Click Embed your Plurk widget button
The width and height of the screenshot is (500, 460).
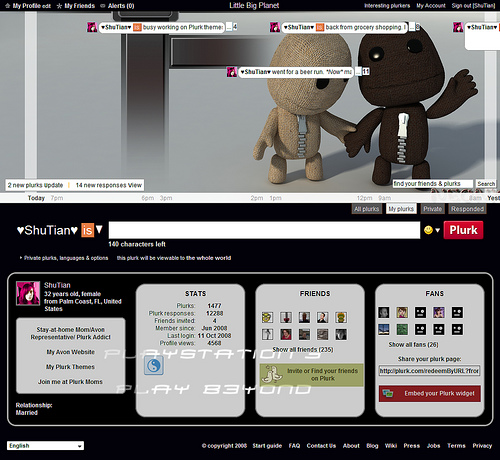430,393
